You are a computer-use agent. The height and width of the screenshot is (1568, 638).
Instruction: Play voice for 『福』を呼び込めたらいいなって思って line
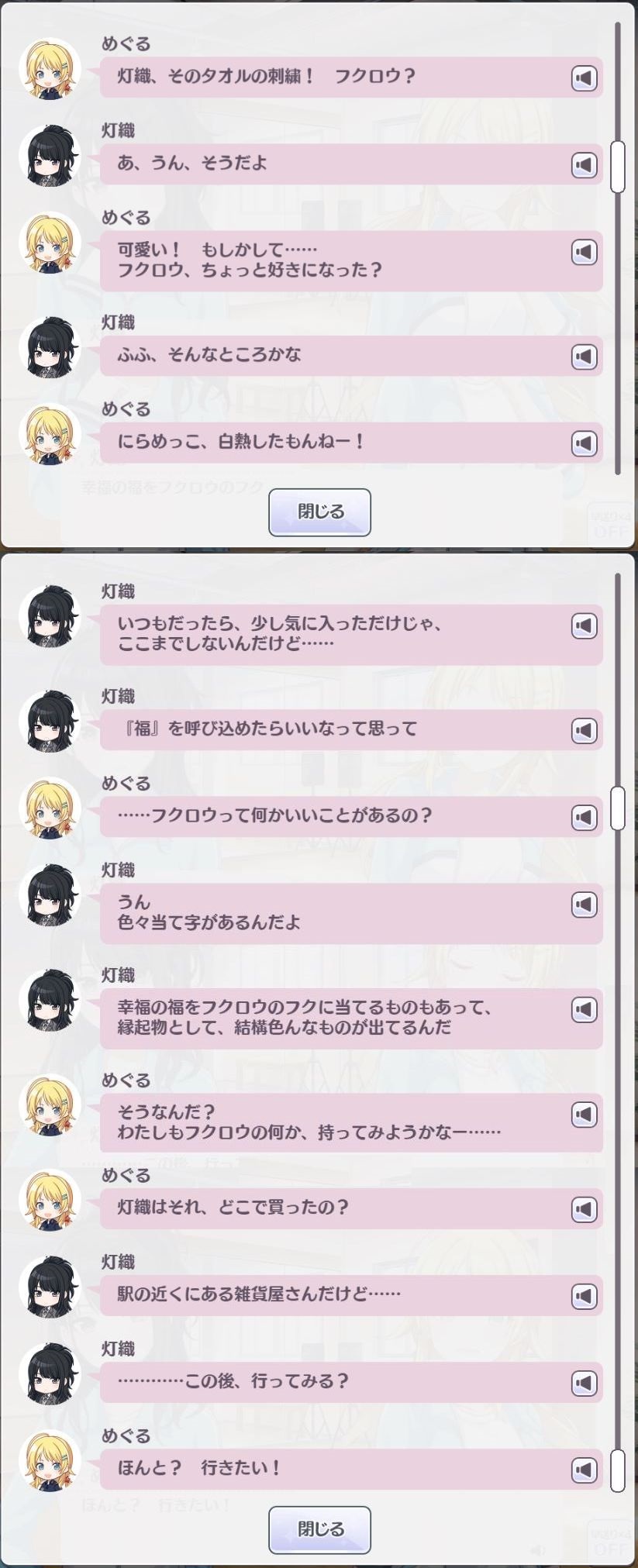(x=585, y=730)
